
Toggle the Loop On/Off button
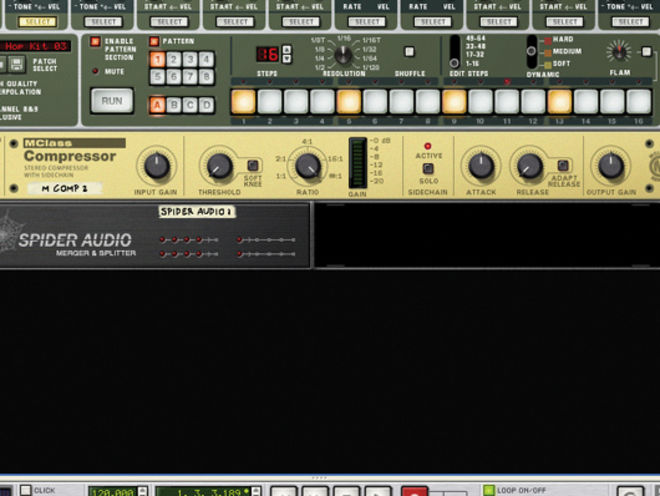(489, 491)
